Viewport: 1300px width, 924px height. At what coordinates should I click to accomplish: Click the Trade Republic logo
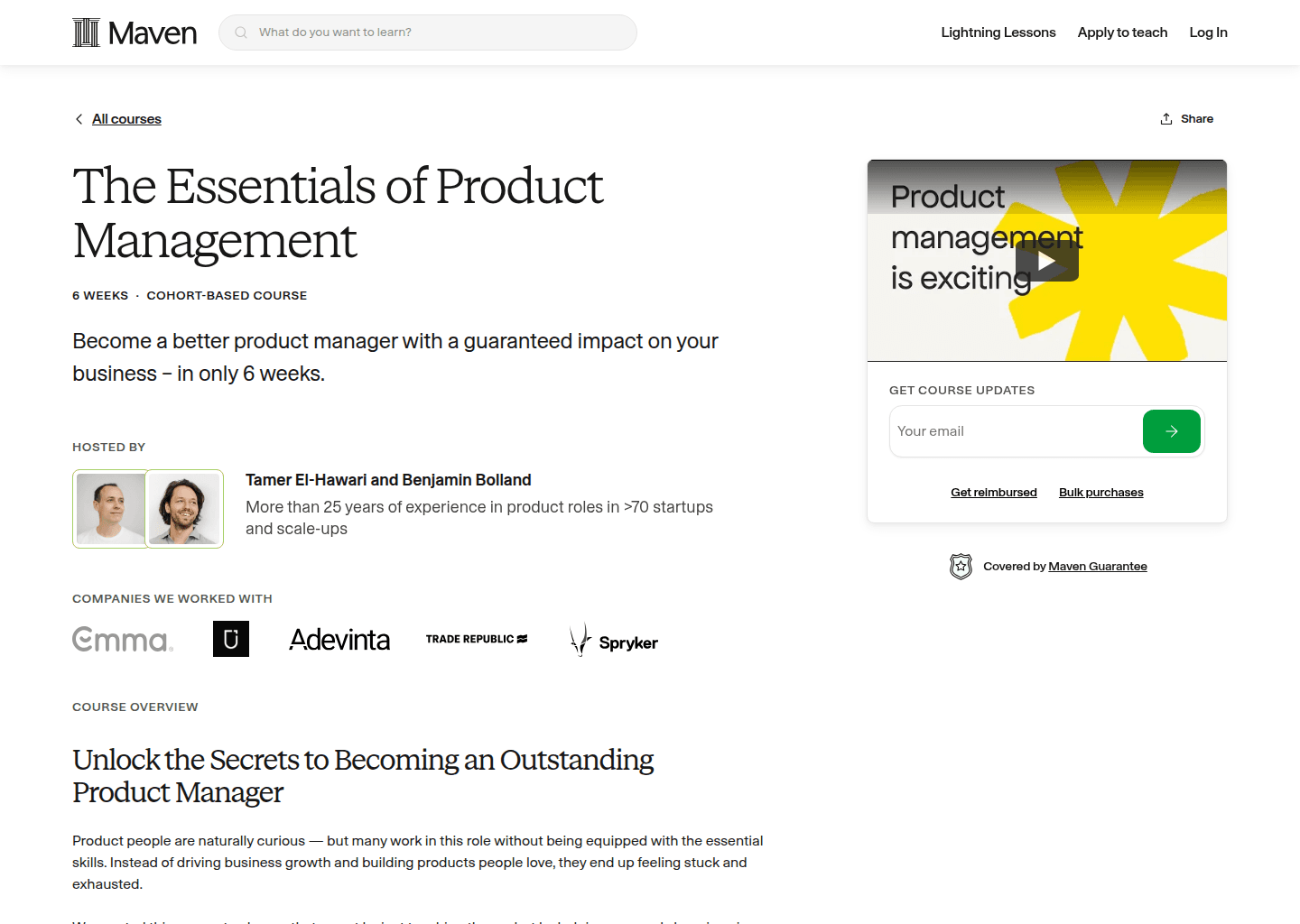pyautogui.click(x=476, y=638)
